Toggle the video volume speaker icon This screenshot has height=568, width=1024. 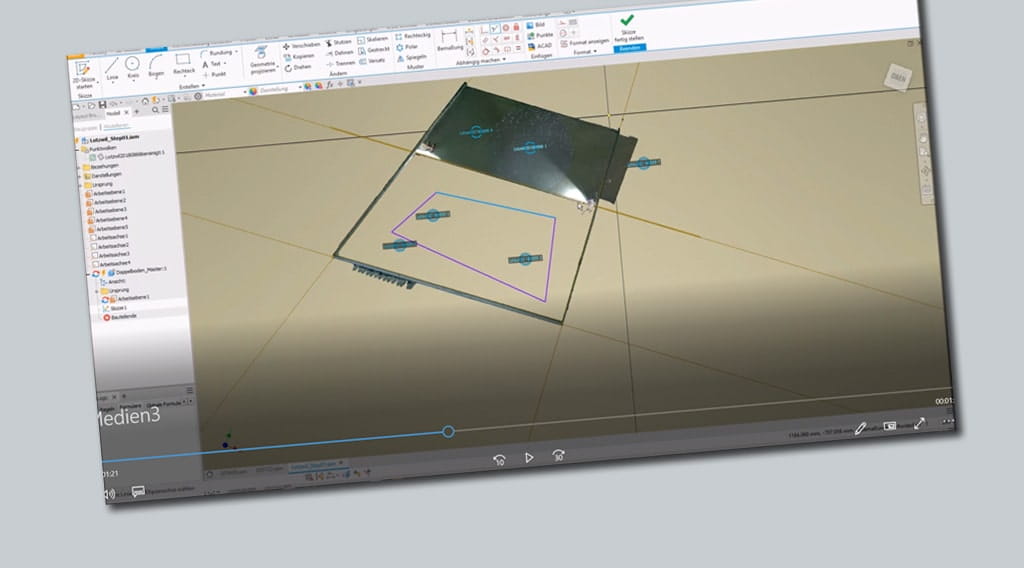pos(110,494)
